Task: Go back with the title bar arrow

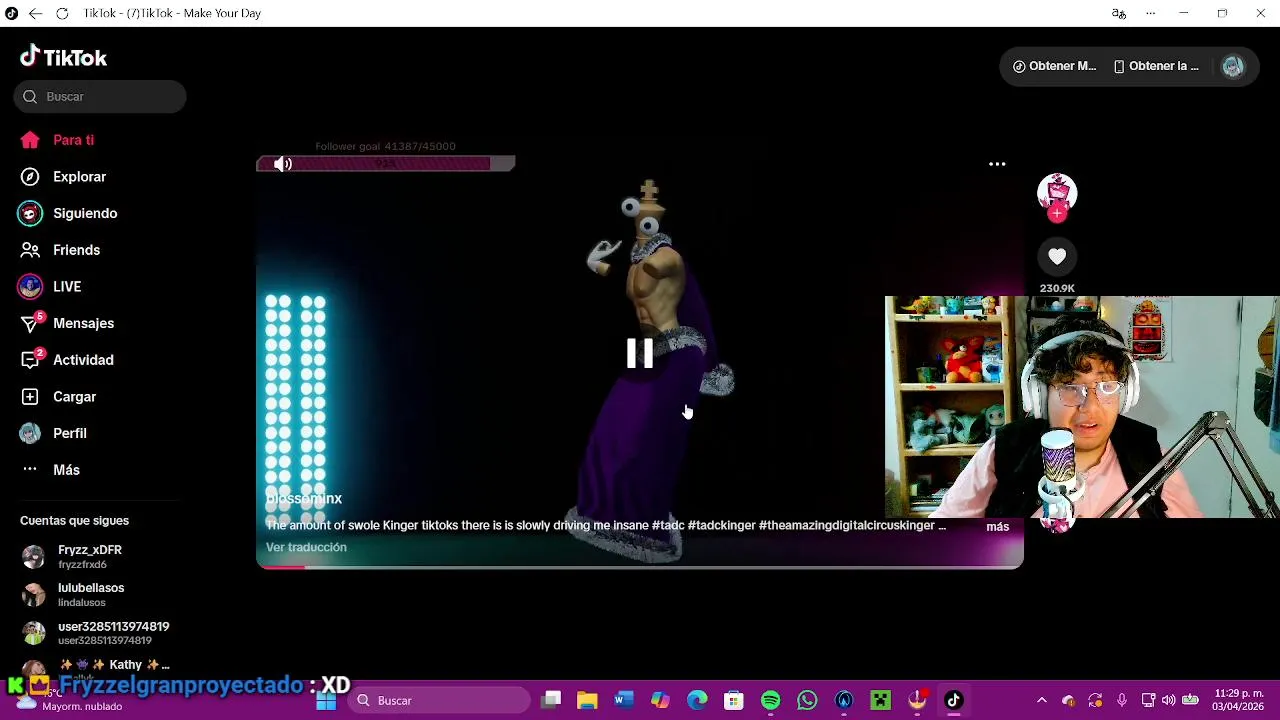Action: pyautogui.click(x=35, y=13)
